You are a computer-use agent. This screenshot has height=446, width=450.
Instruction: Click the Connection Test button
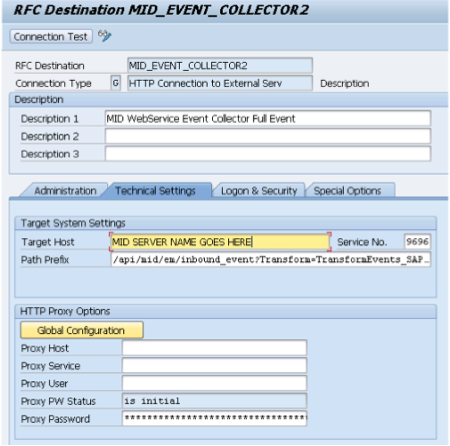51,36
